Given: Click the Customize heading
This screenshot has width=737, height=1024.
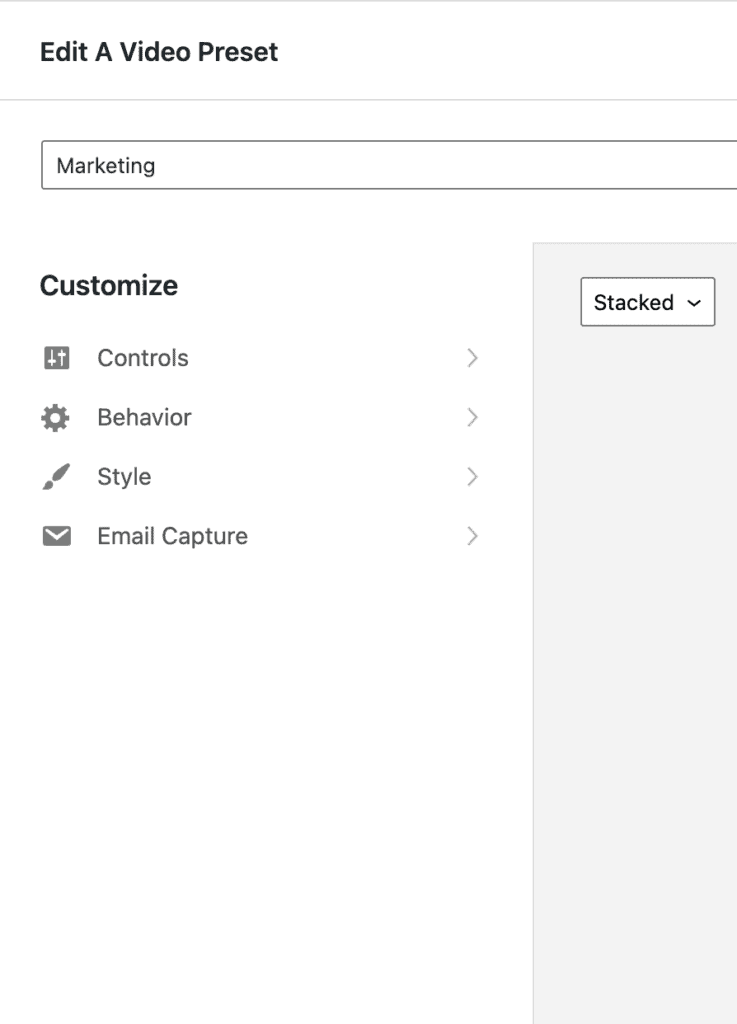Looking at the screenshot, I should pyautogui.click(x=108, y=285).
